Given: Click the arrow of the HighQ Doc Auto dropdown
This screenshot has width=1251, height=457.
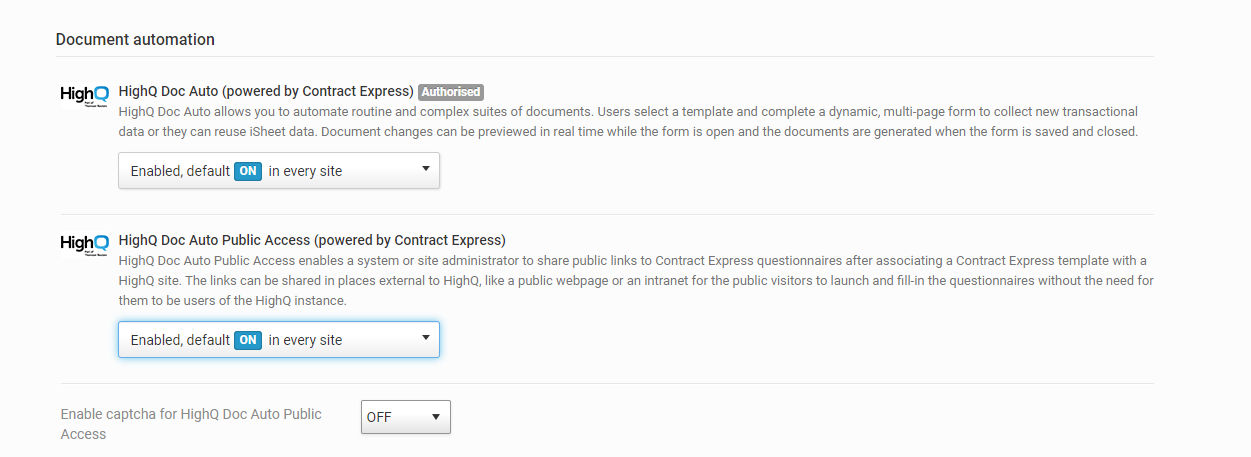Looking at the screenshot, I should click(425, 170).
